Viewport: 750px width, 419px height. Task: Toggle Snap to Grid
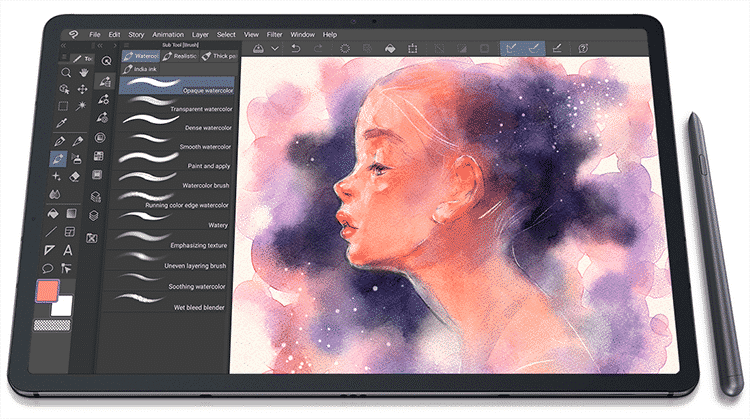coord(557,48)
